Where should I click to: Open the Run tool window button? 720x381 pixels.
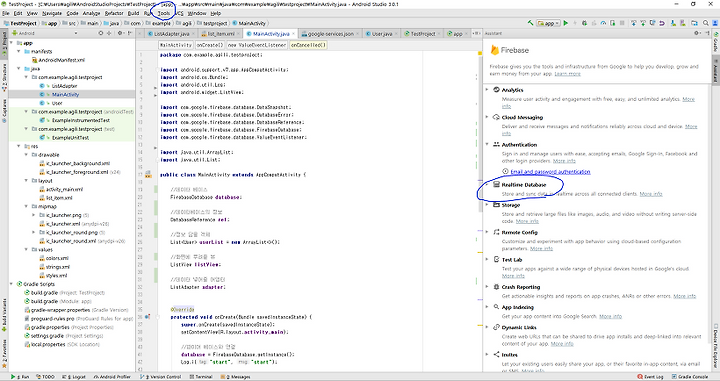pyautogui.click(x=20, y=377)
